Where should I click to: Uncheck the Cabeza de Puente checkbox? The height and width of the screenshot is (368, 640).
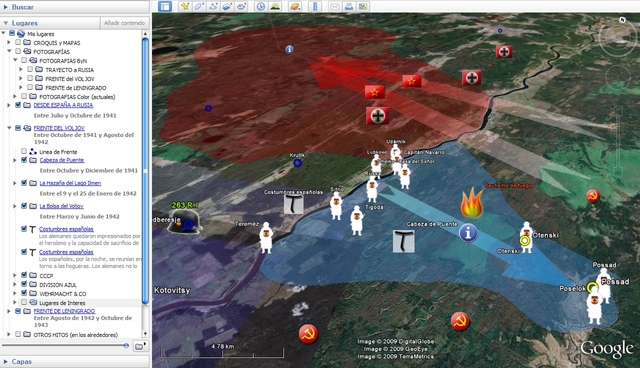point(24,160)
